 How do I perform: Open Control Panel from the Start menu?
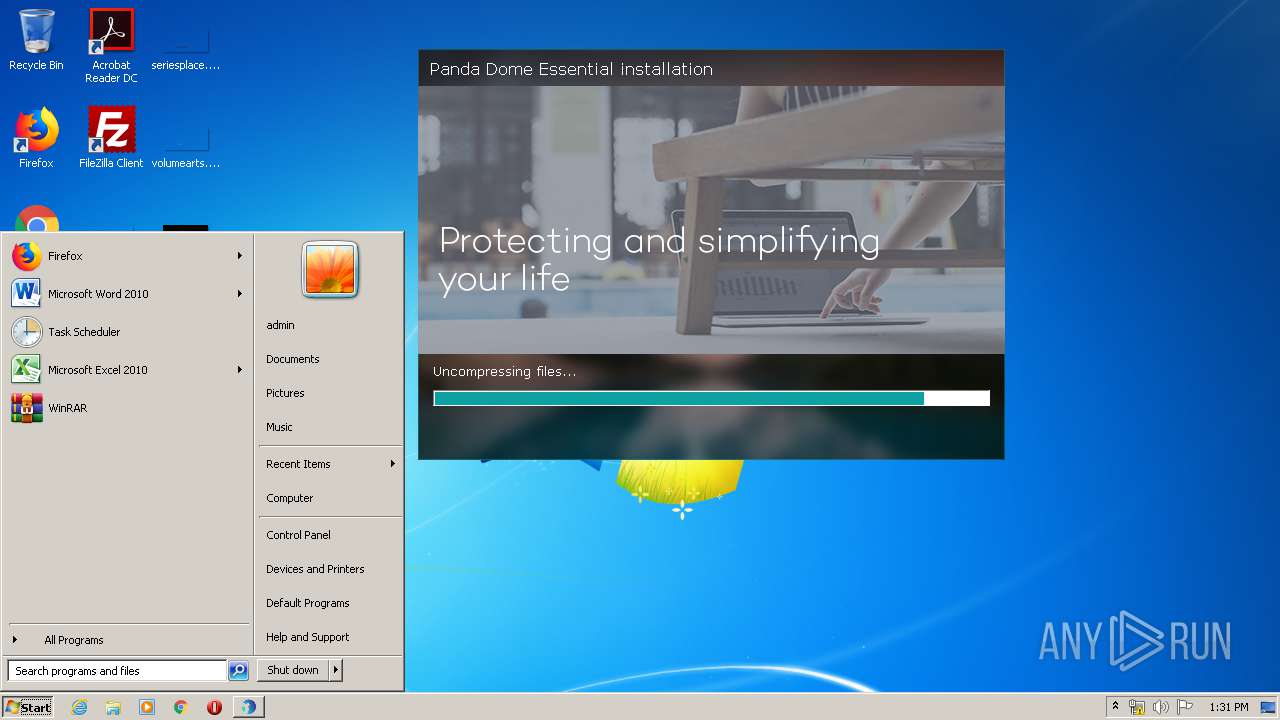pyautogui.click(x=298, y=535)
